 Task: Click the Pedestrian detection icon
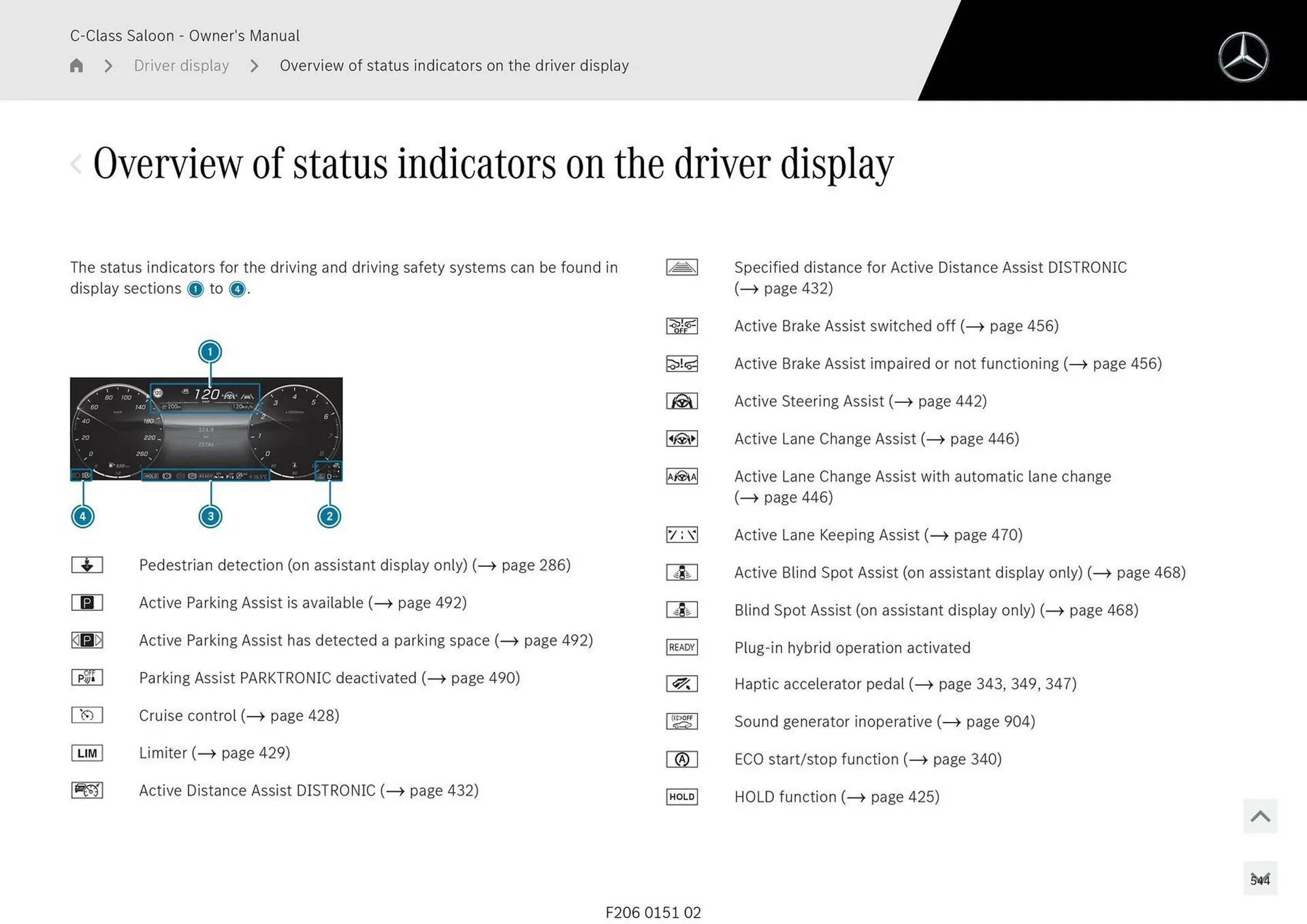coord(87,565)
